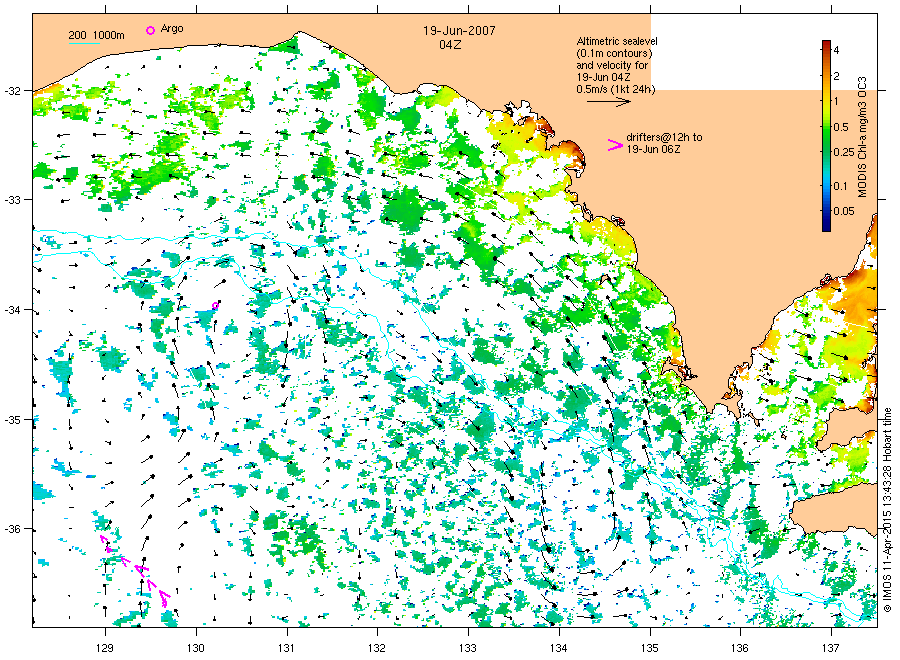Screen dimensions: 900x660
Task: Click the 'Argo' legend label
Action: click(x=172, y=29)
